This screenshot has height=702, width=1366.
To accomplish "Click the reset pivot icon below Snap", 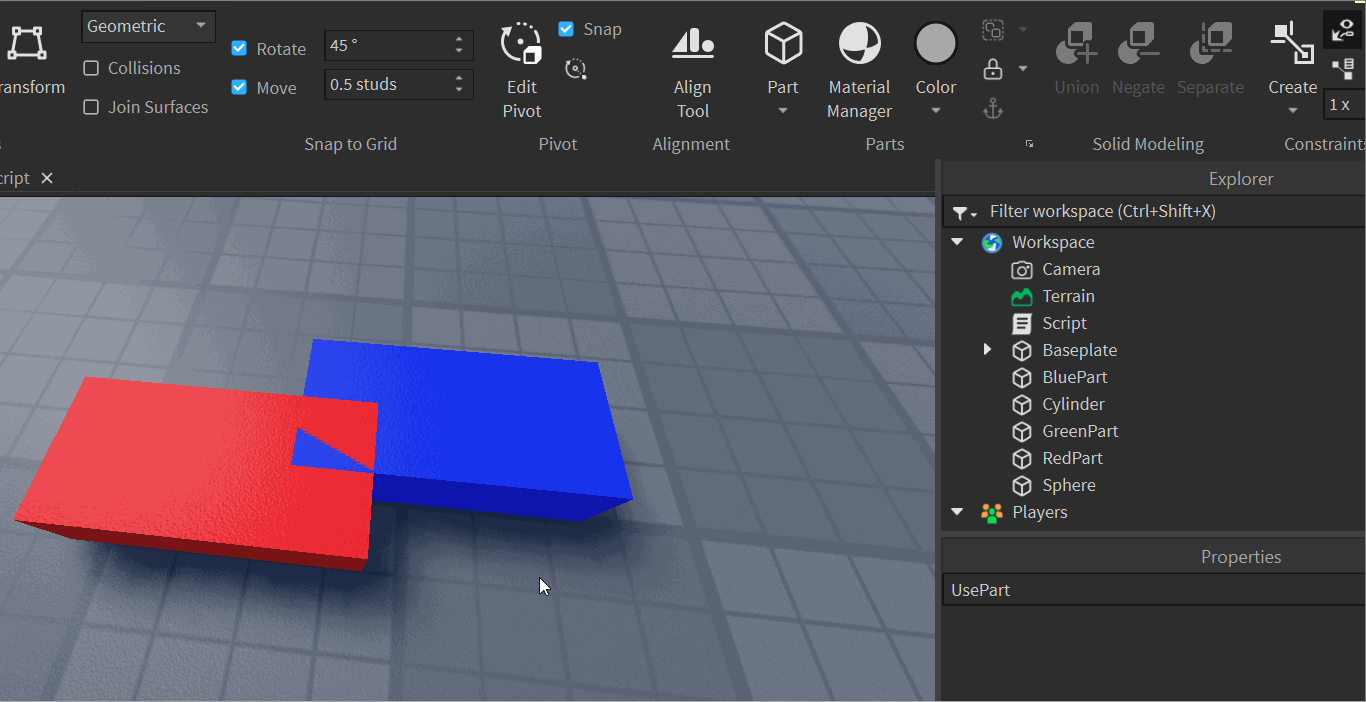I will click(575, 69).
